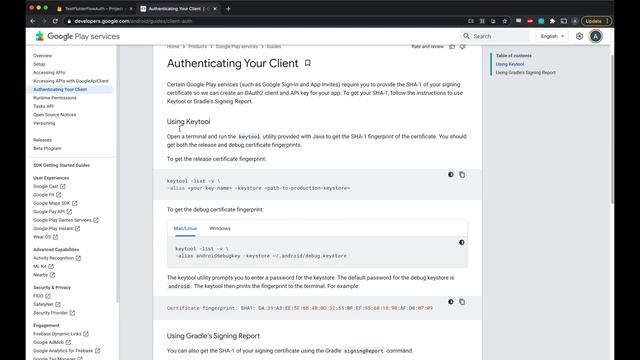Viewport: 640px width, 360px height.
Task: Open Open Source Notices sidebar link
Action: [55, 115]
